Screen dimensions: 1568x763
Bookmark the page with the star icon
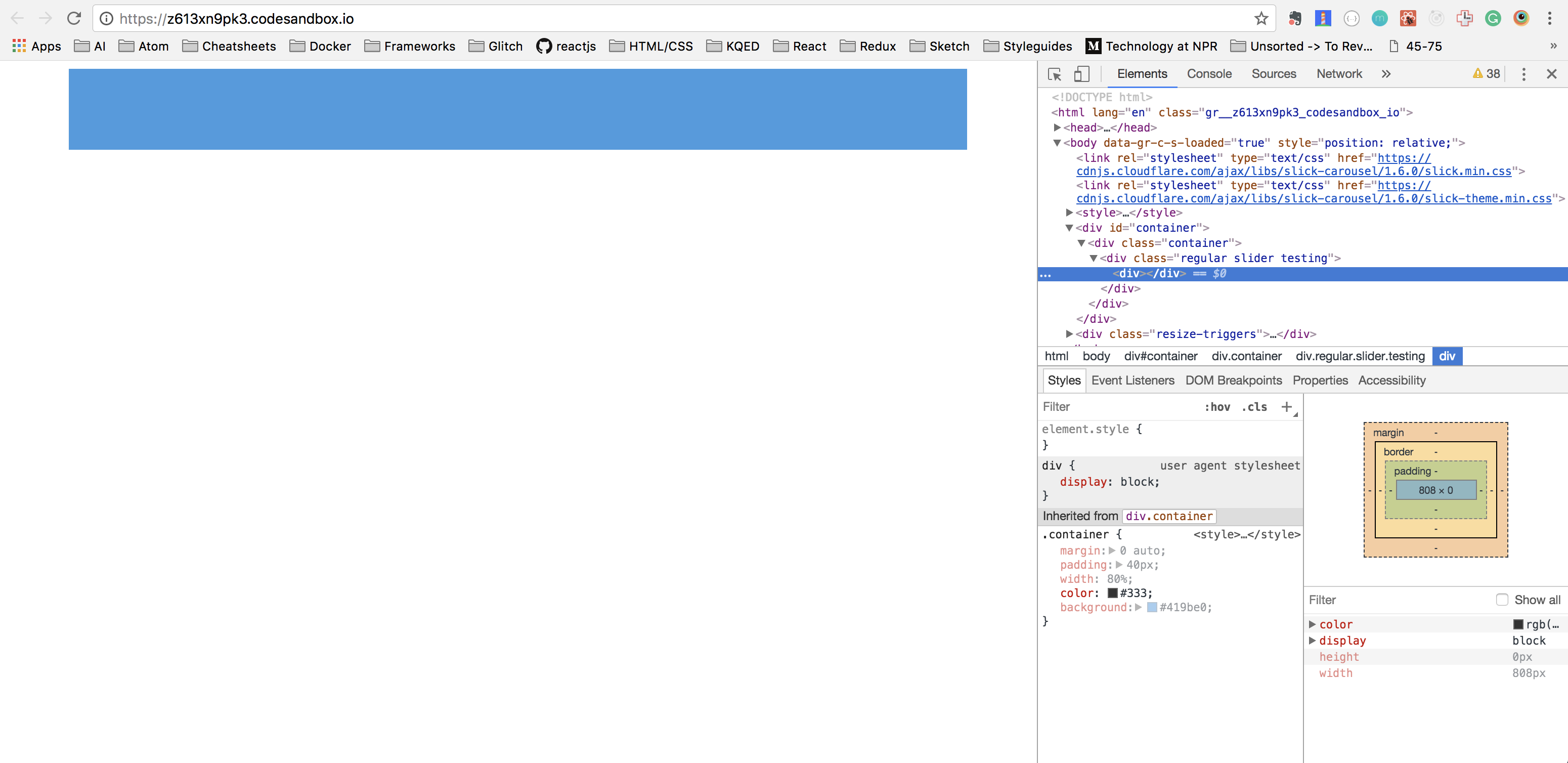click(x=1260, y=18)
